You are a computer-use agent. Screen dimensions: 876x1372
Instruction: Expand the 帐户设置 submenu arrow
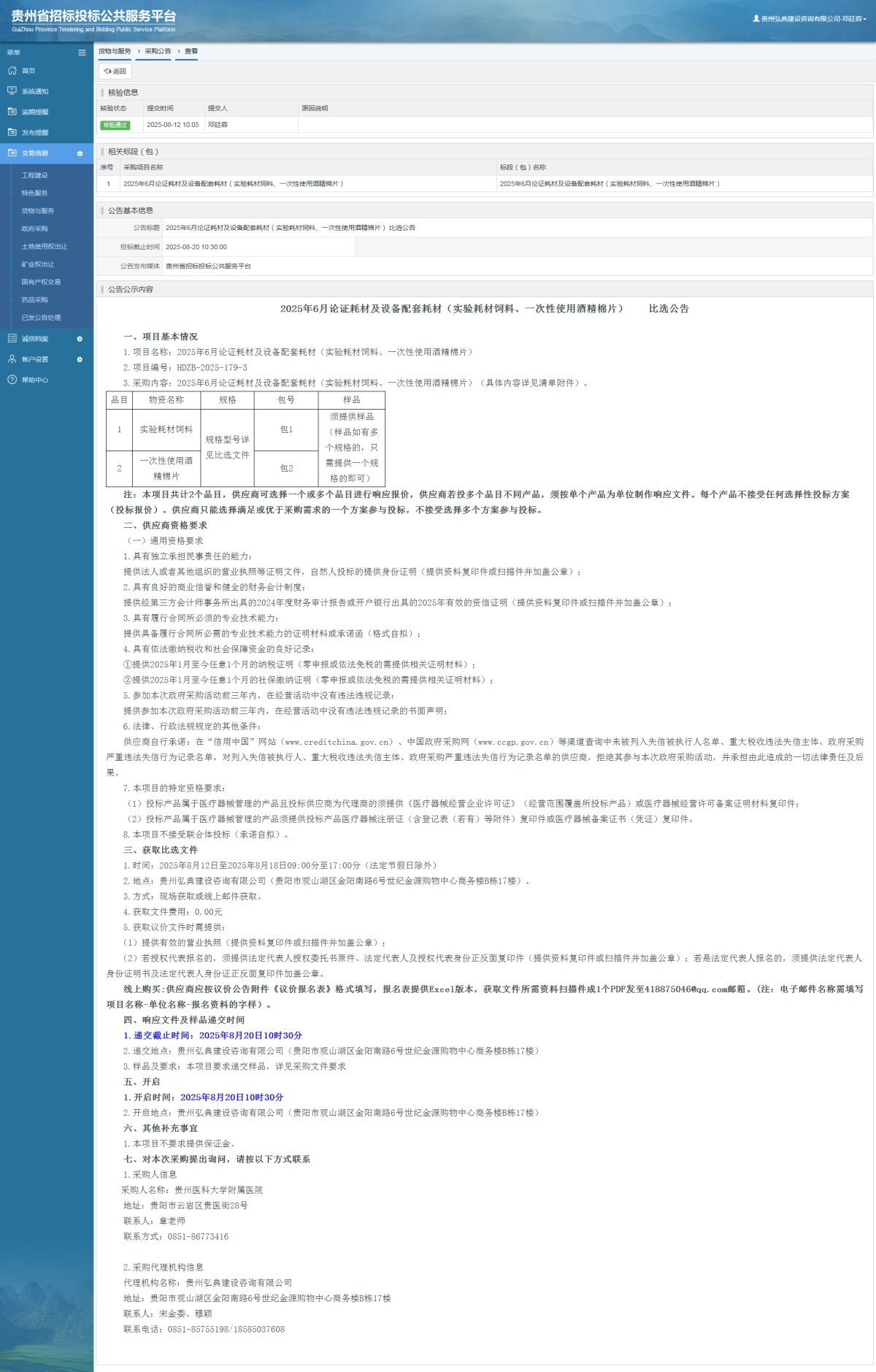coord(80,359)
